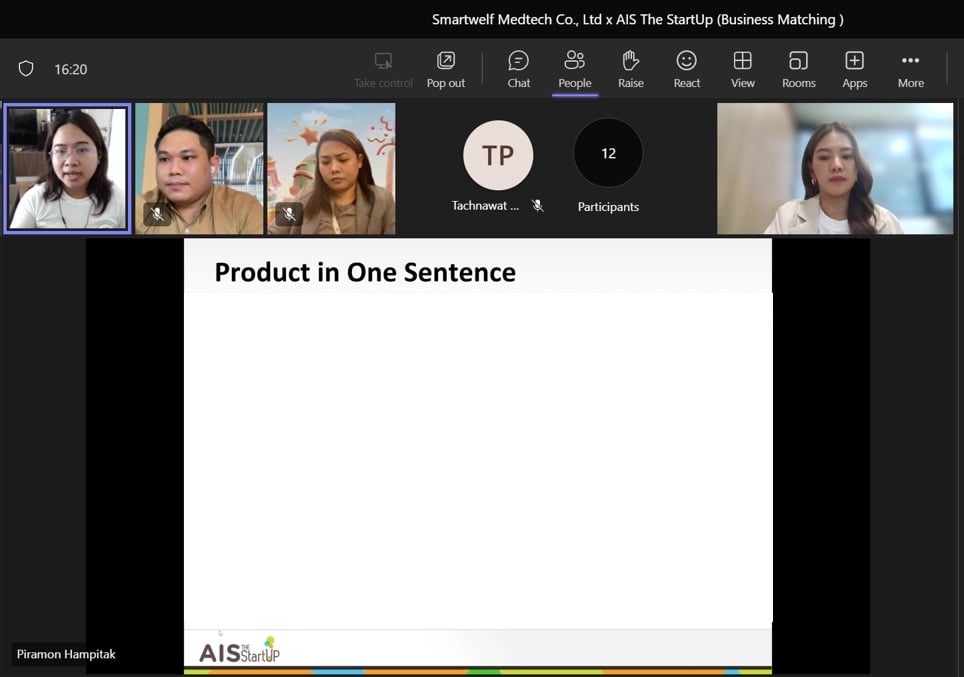Click the Tachnawat name label
964x677 pixels.
(485, 205)
